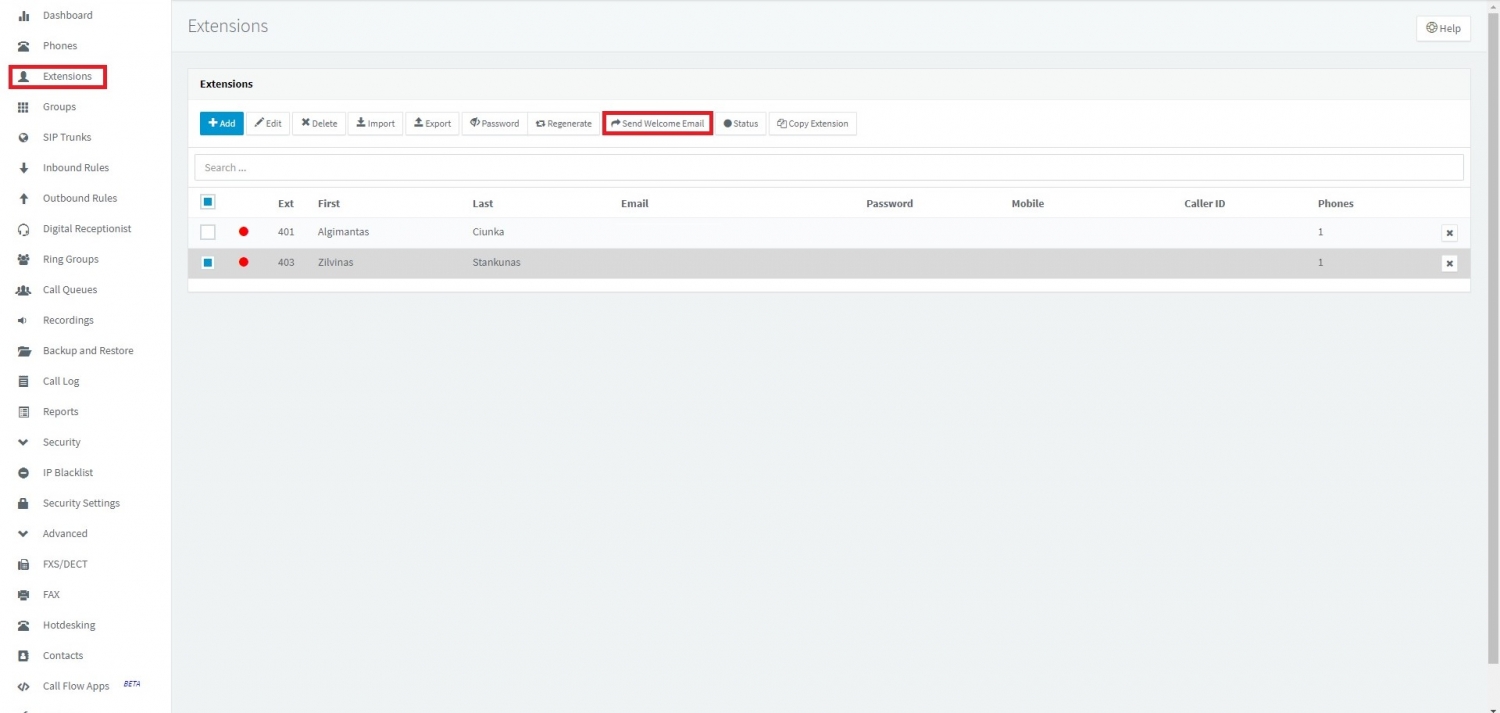Select the Stankunas last name cell
The width and height of the screenshot is (1500, 713).
[x=497, y=263]
